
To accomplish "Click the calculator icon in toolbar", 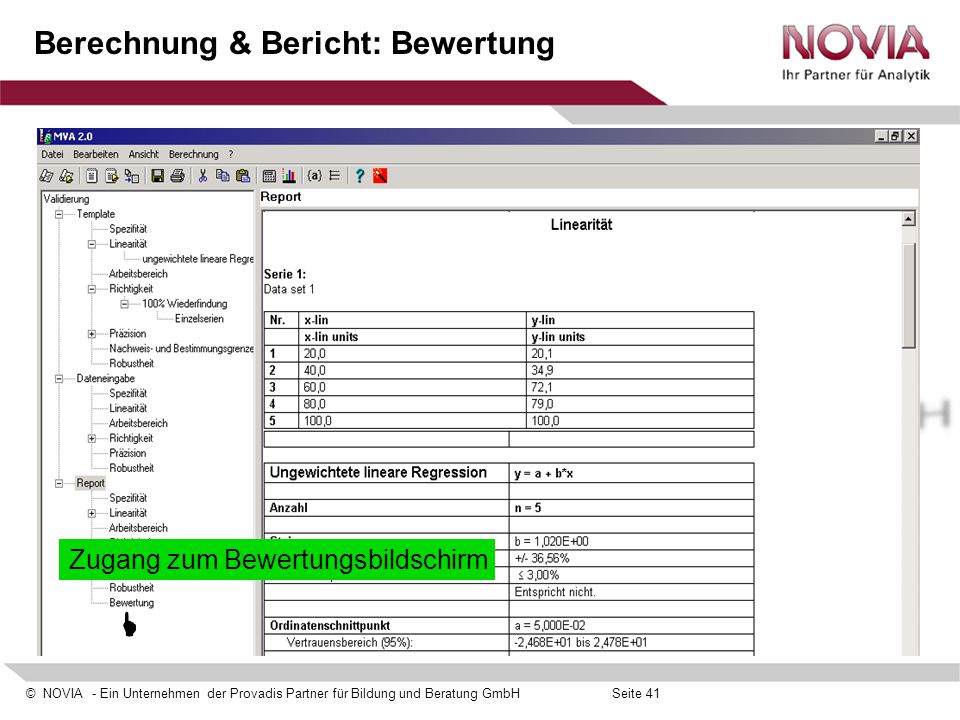I will pos(269,176).
